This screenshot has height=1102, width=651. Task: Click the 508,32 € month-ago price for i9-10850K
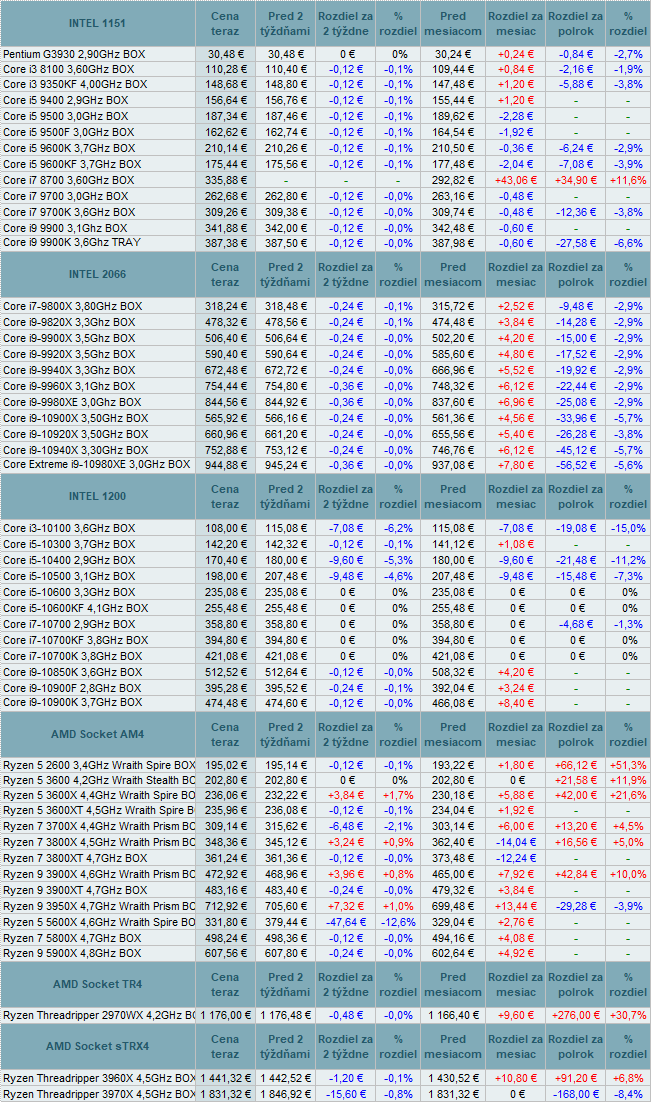453,673
